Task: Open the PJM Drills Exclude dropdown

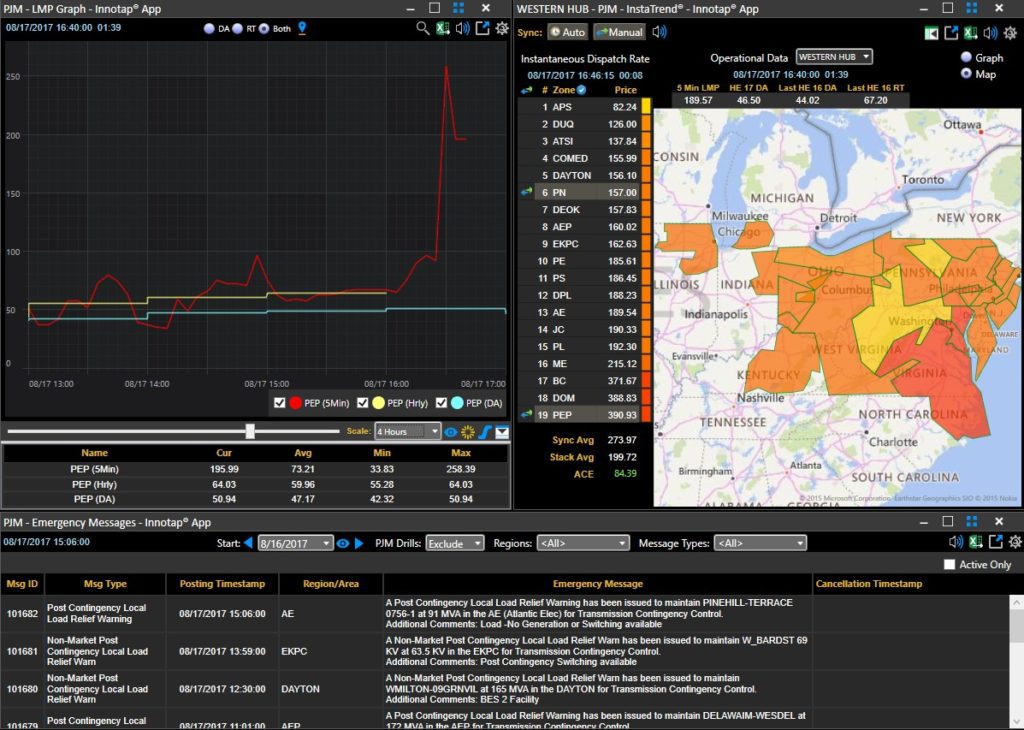Action: 455,543
